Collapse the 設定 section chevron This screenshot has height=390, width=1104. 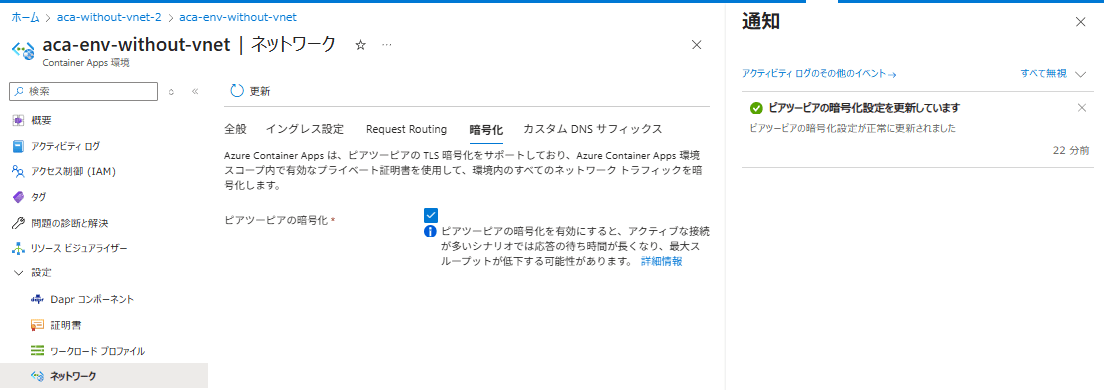(18, 272)
